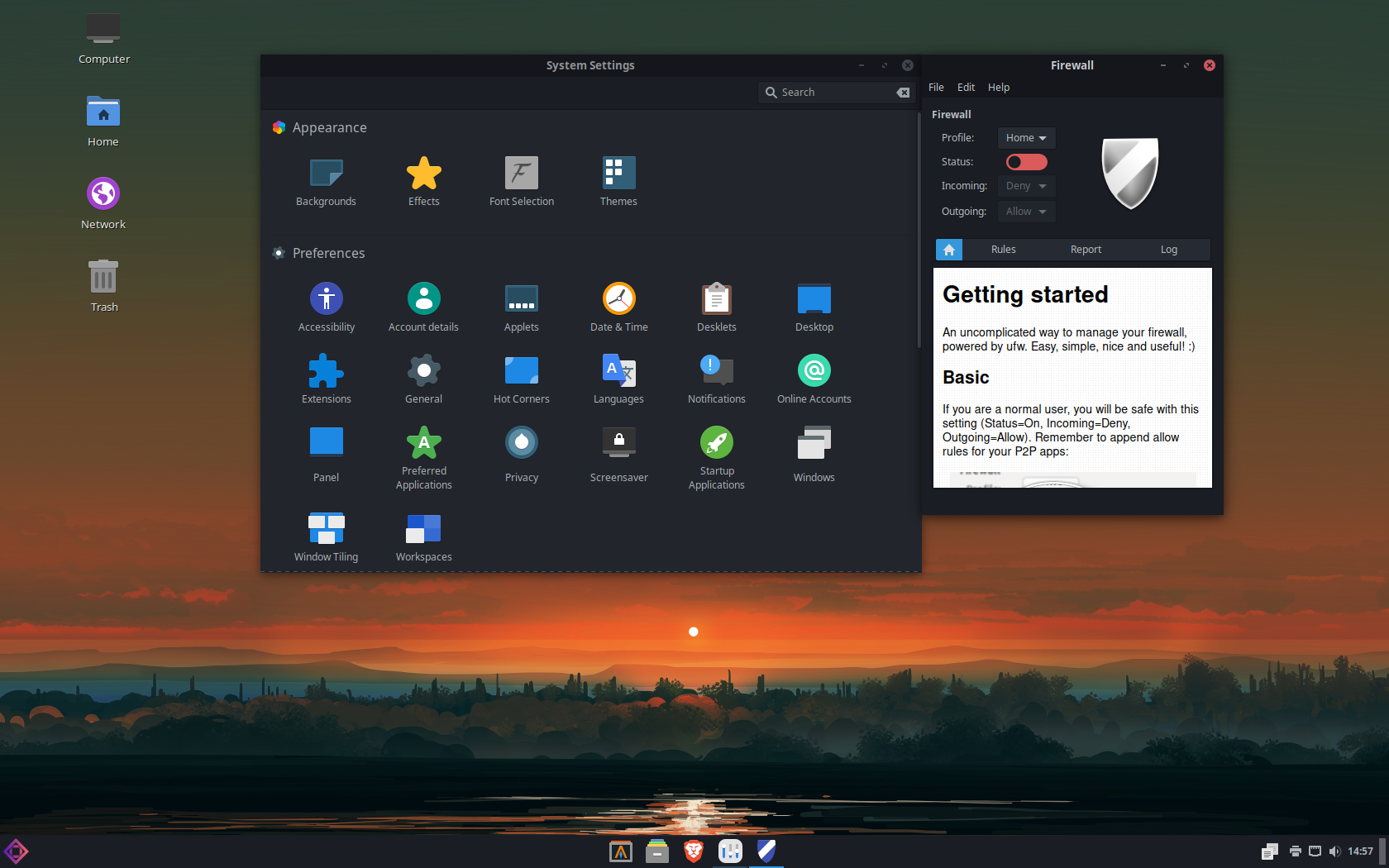The width and height of the screenshot is (1389, 868).
Task: Open the Incoming Deny dropdown
Action: pyautogui.click(x=1026, y=186)
